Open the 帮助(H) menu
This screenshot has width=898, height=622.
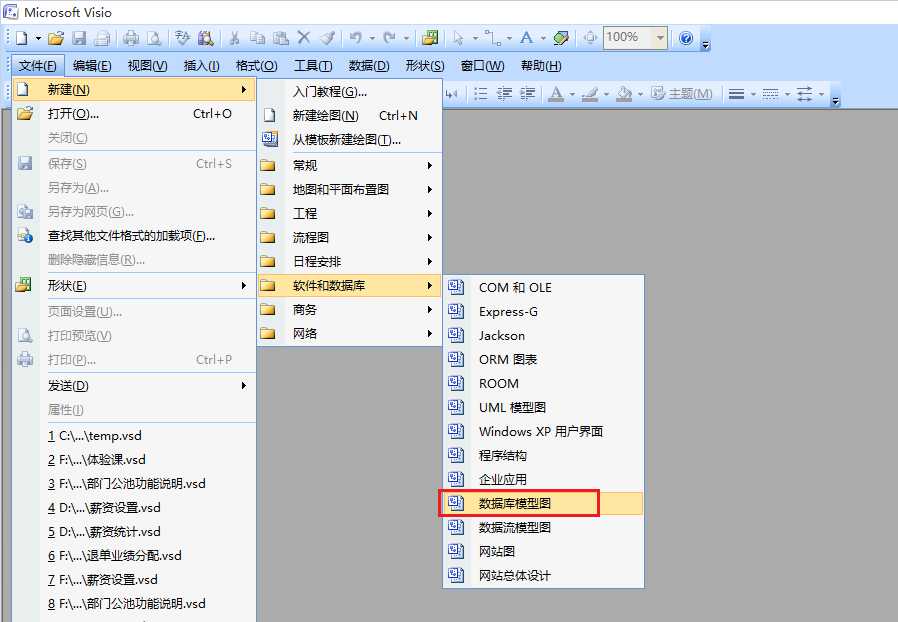[541, 66]
